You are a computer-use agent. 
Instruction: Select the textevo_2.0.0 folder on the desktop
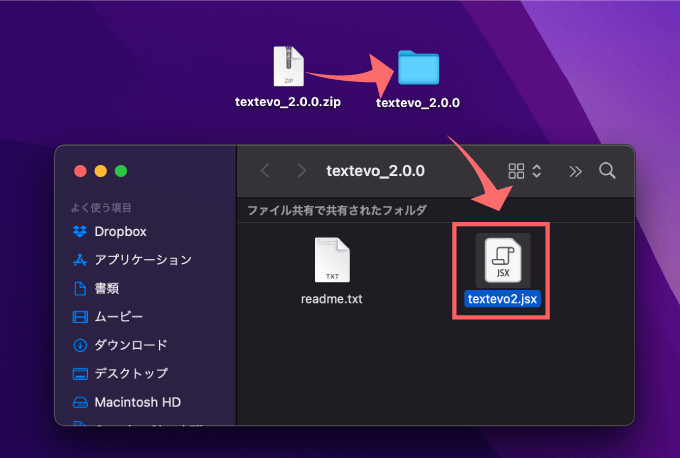418,68
